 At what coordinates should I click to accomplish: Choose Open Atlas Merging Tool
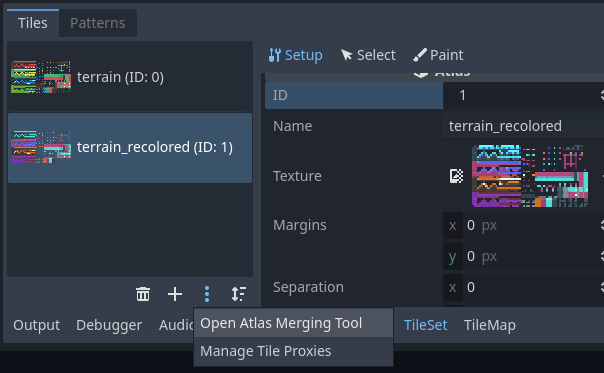[293, 323]
